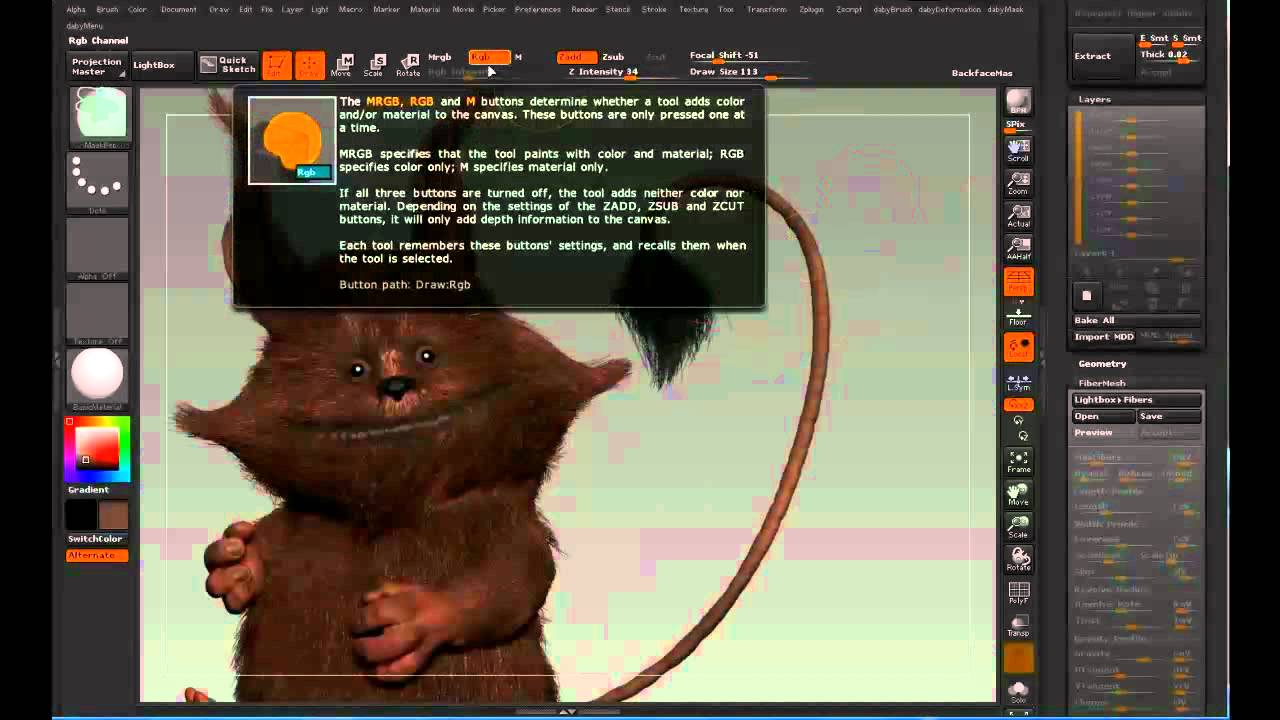Open the Document menu
Image resolution: width=1280 pixels, height=720 pixels.
(178, 9)
